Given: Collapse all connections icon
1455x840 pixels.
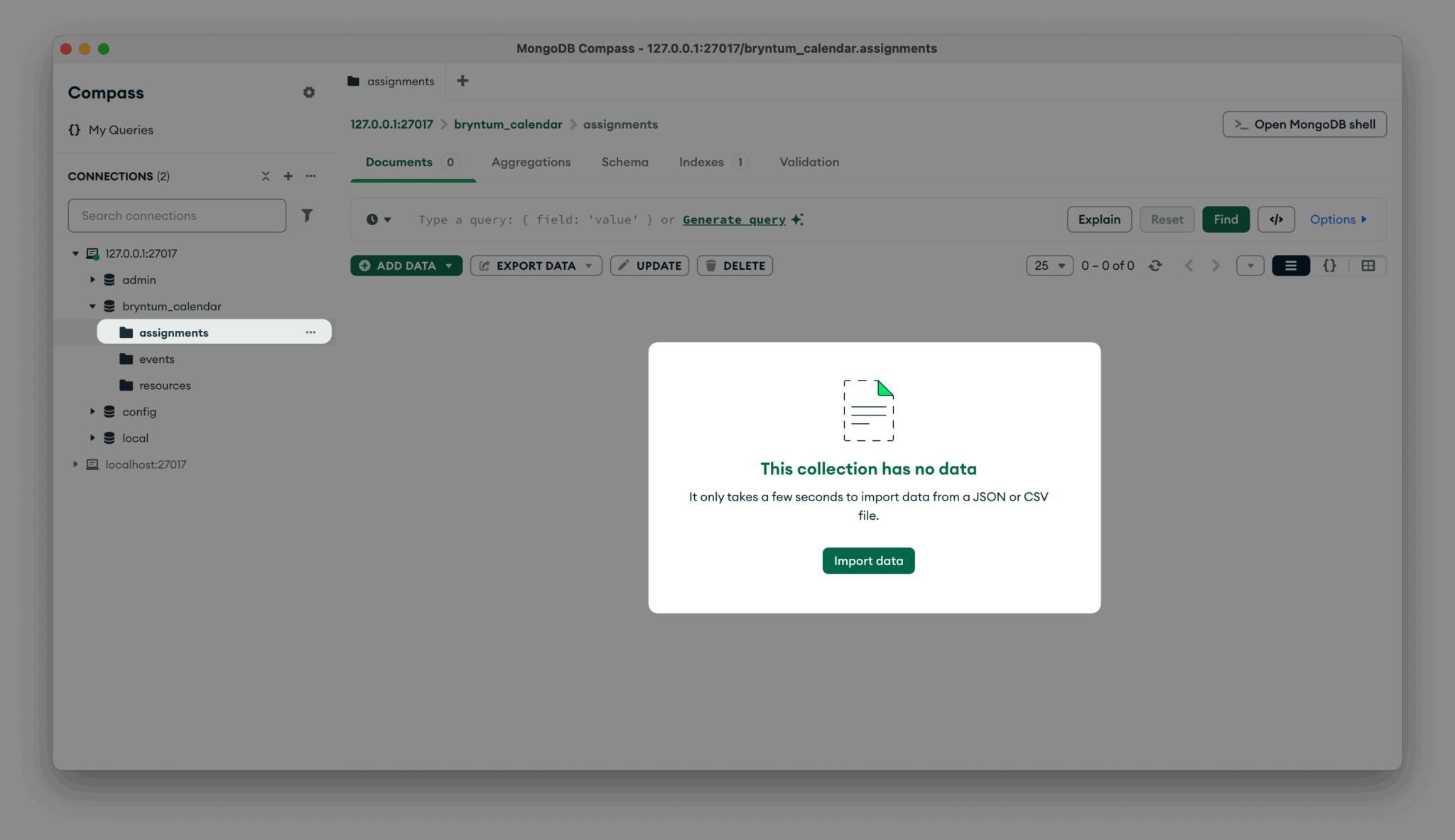Looking at the screenshot, I should [265, 176].
